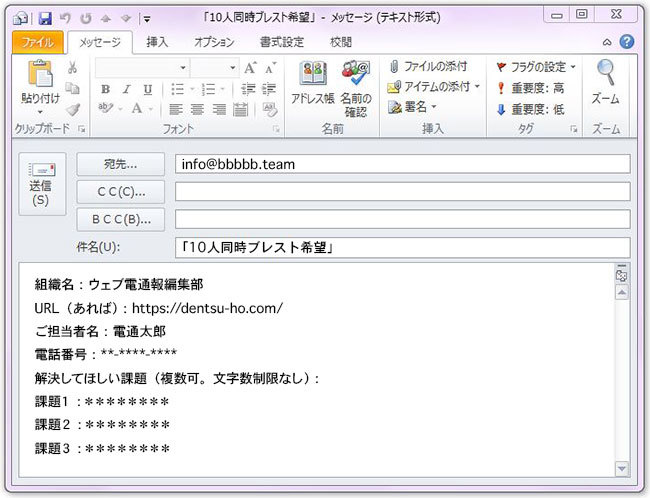This screenshot has height=498, width=650.
Task: Open the 校閲 ribbon tab
Action: click(x=341, y=42)
